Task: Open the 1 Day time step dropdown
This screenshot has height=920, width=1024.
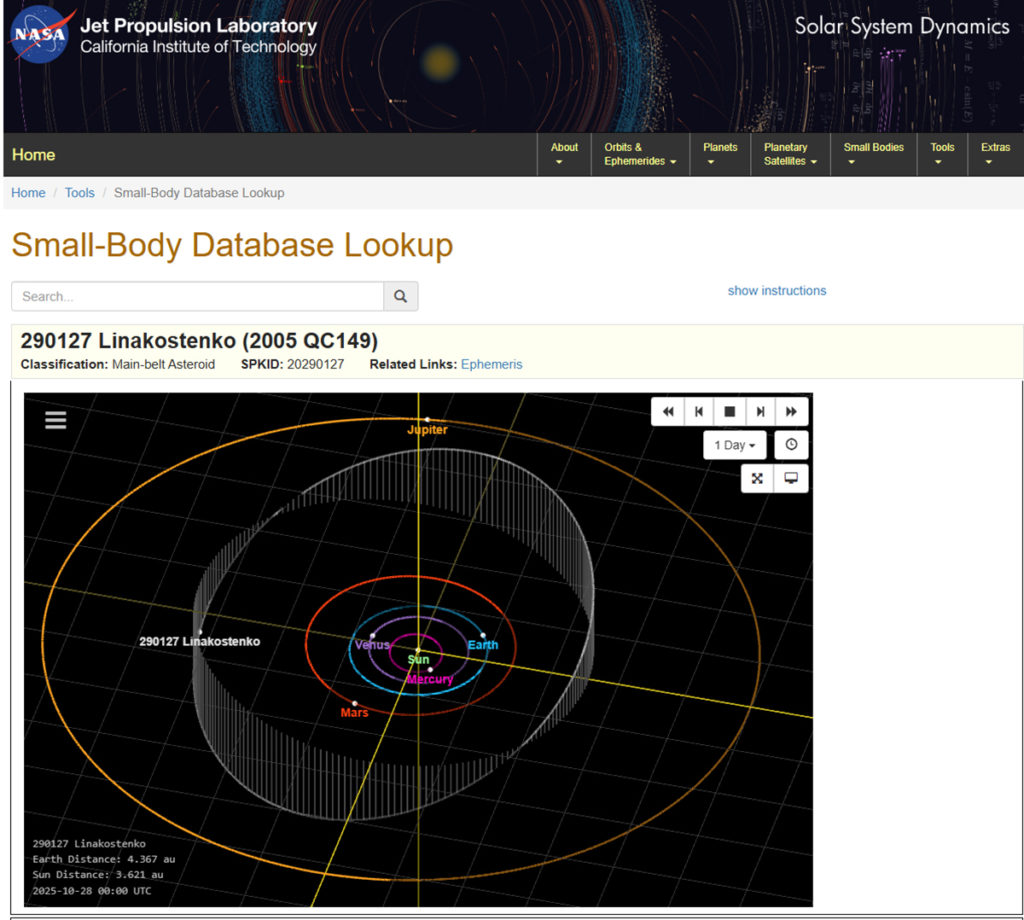Action: coord(734,445)
